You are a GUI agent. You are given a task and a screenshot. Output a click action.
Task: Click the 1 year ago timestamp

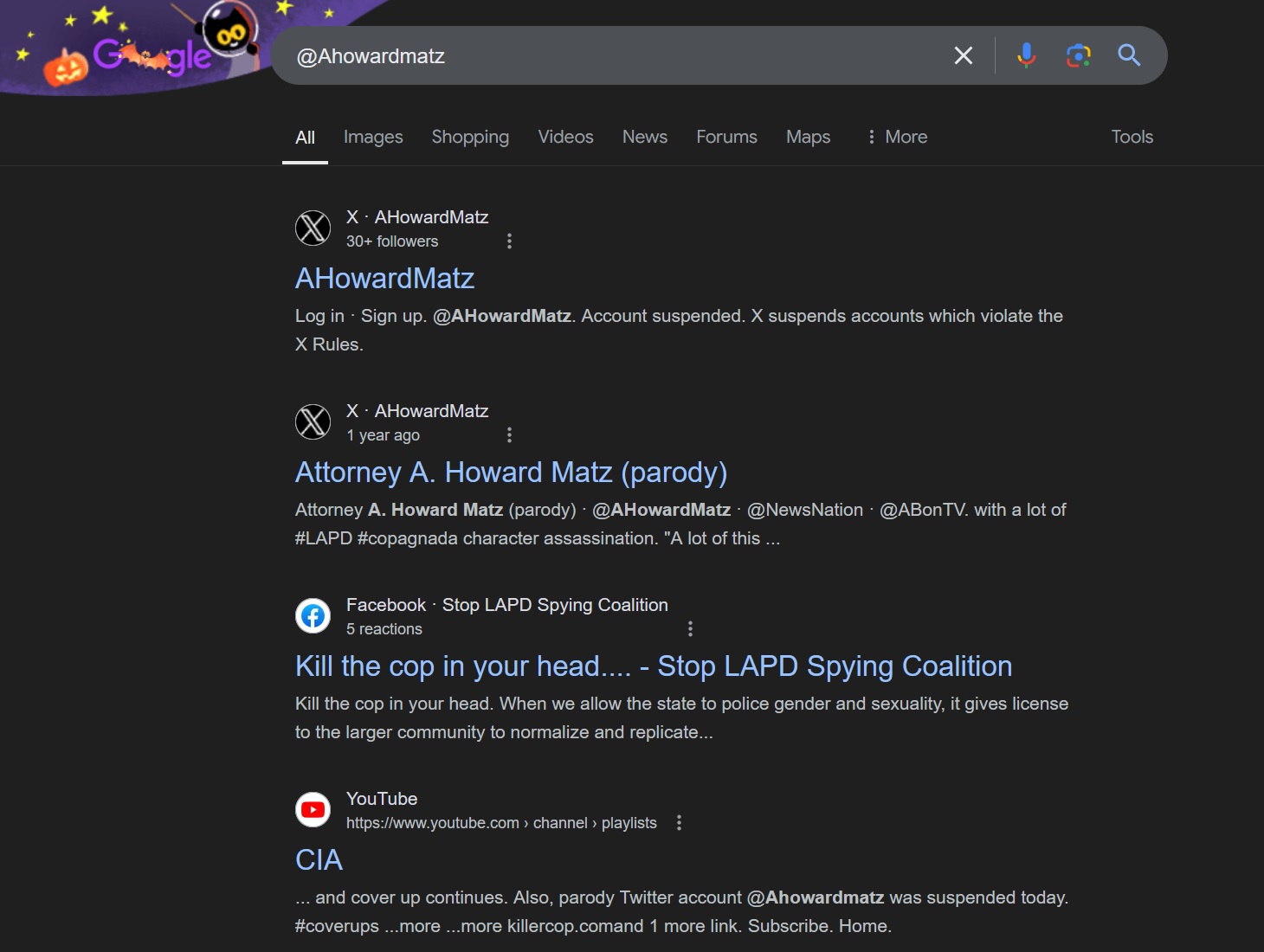coord(384,435)
